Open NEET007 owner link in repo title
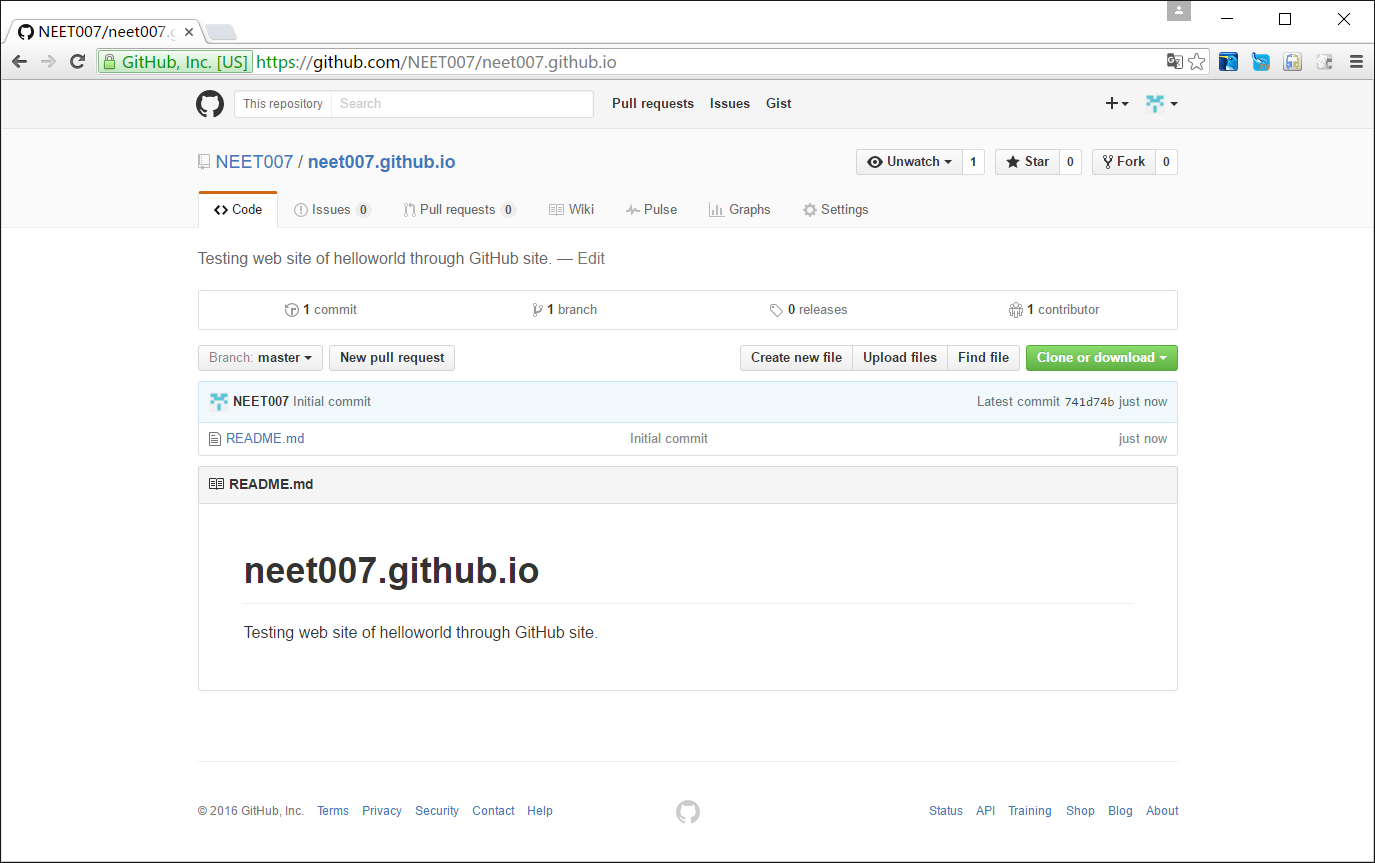 point(254,162)
